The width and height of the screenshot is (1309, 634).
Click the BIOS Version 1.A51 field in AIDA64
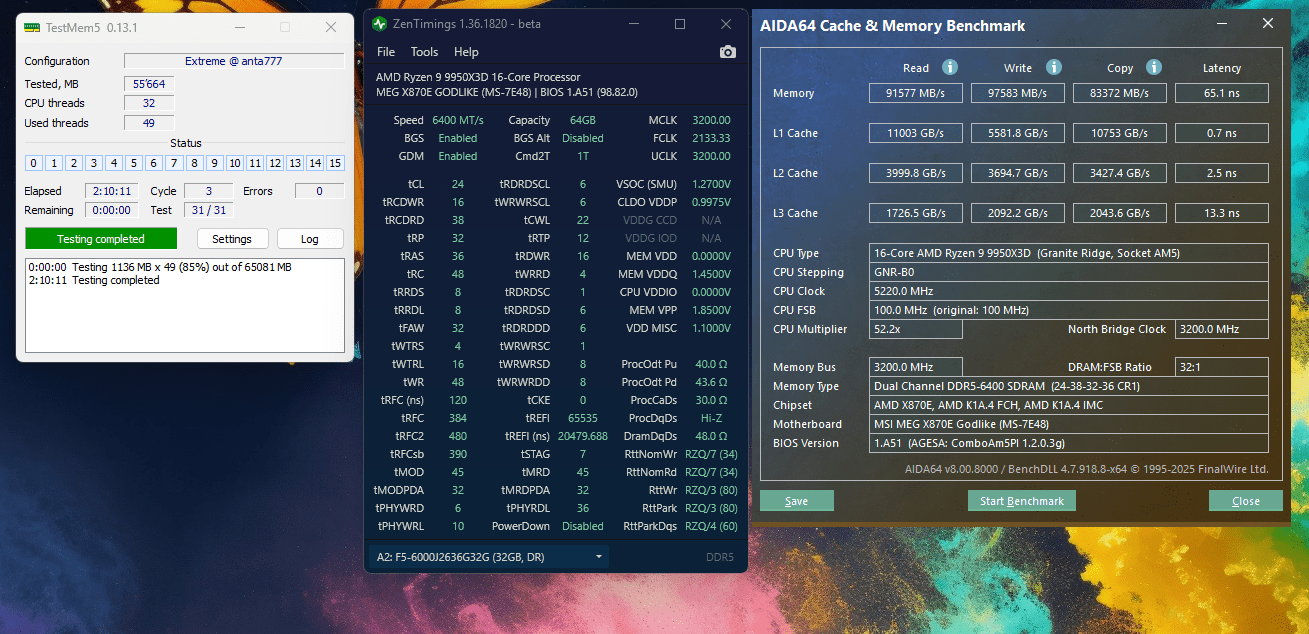(1069, 443)
